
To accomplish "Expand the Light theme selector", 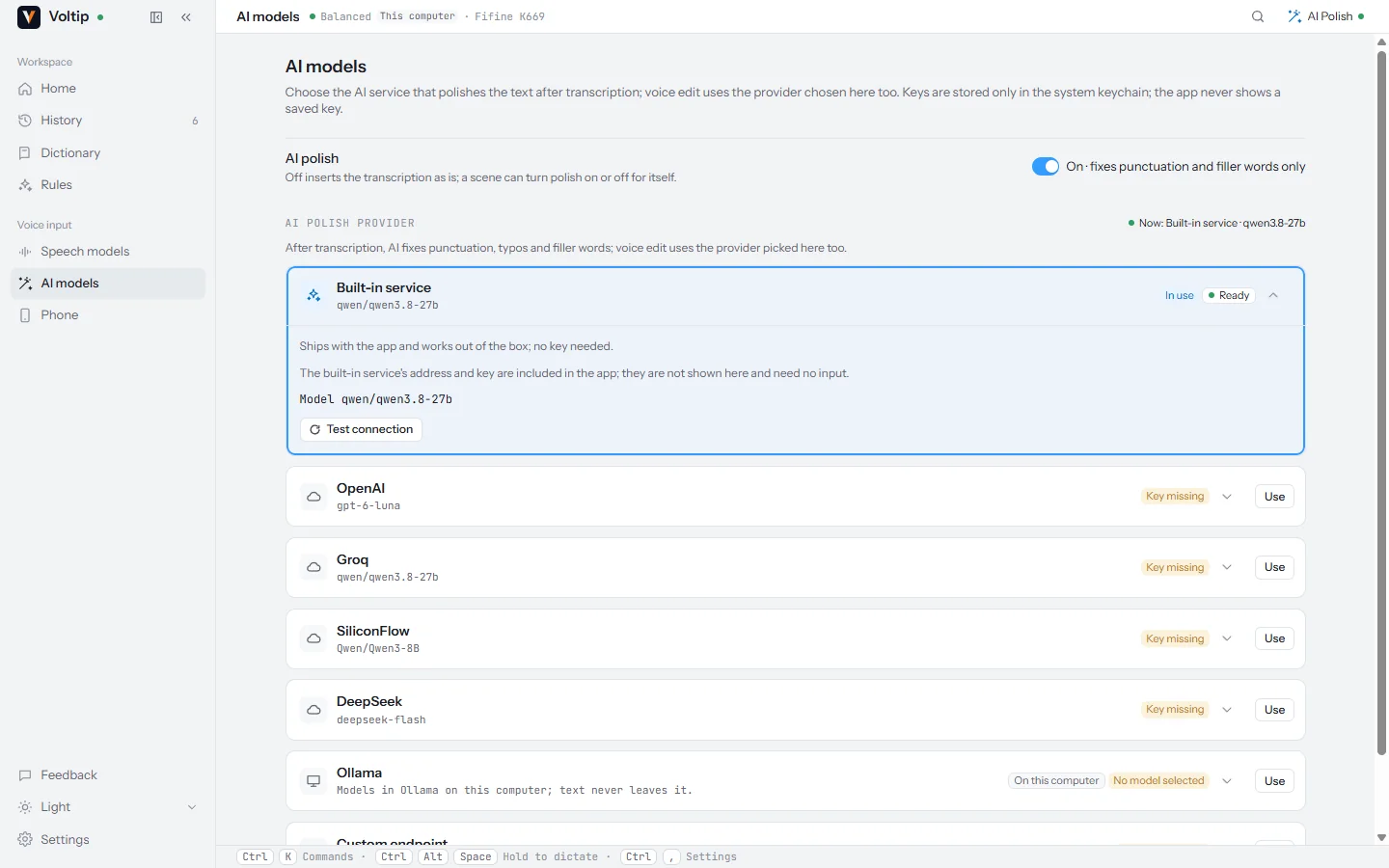I will (x=108, y=807).
